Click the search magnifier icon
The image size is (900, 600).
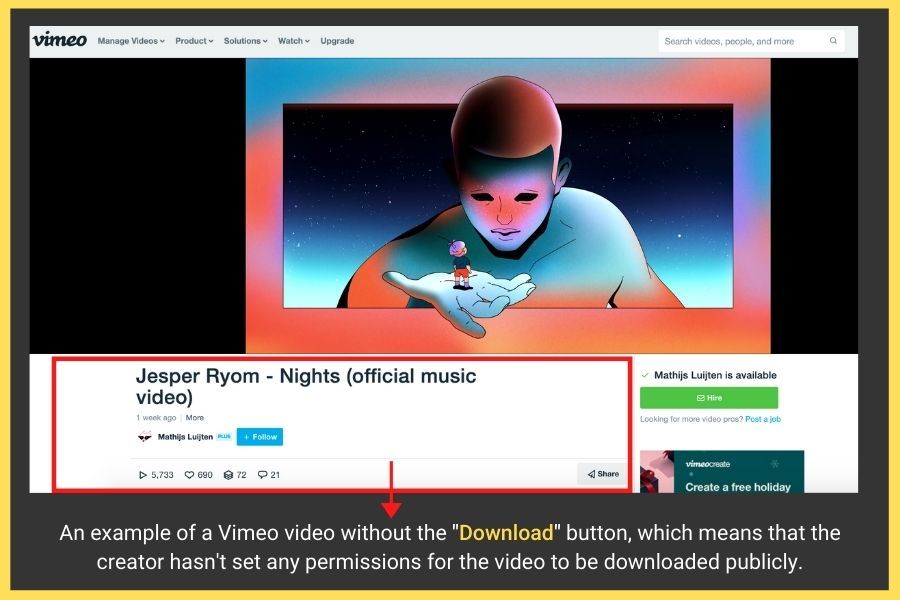click(833, 41)
